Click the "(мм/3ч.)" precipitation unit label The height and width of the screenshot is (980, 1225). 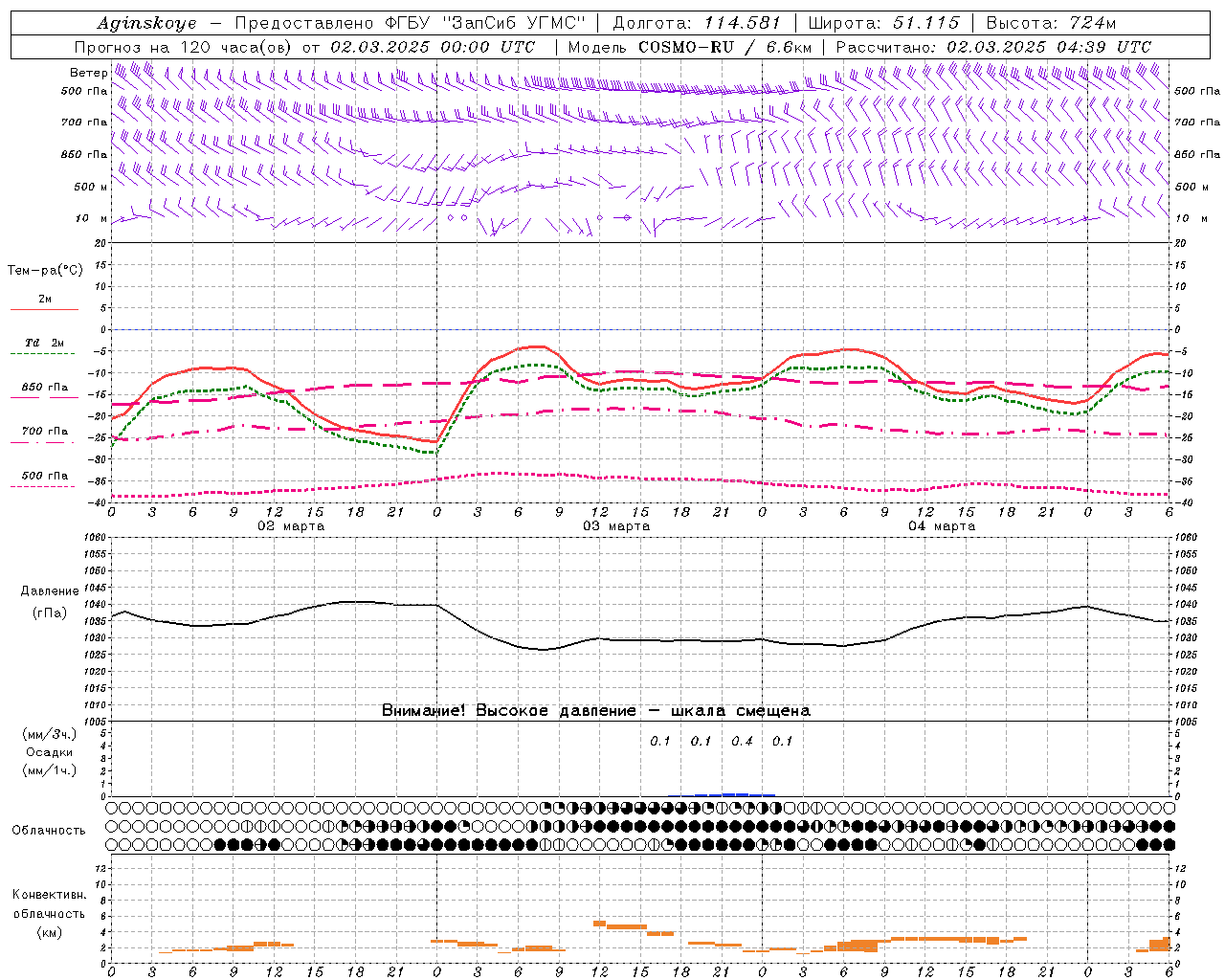pyautogui.click(x=50, y=734)
